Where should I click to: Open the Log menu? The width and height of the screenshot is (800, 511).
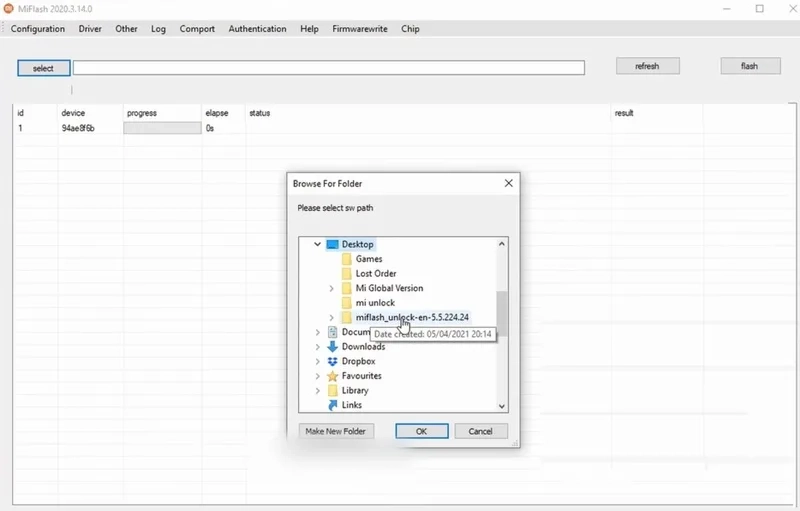pyautogui.click(x=158, y=29)
